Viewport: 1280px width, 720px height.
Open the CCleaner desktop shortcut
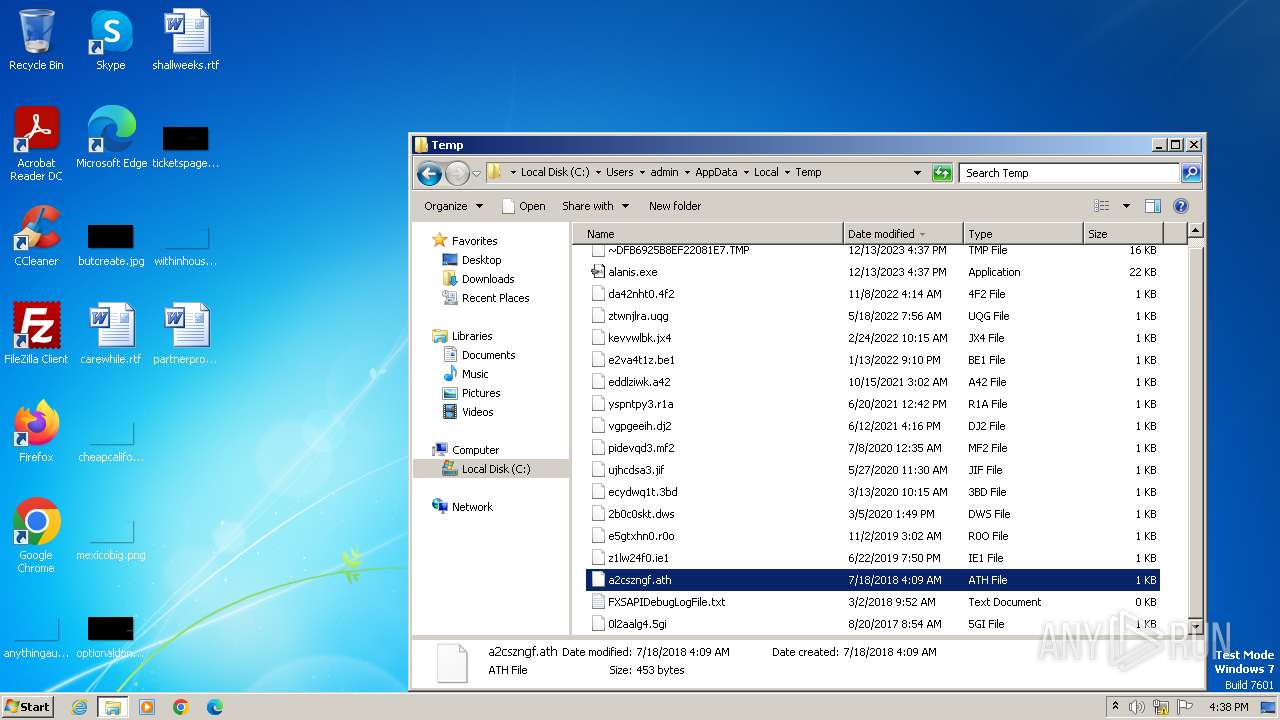coord(36,236)
